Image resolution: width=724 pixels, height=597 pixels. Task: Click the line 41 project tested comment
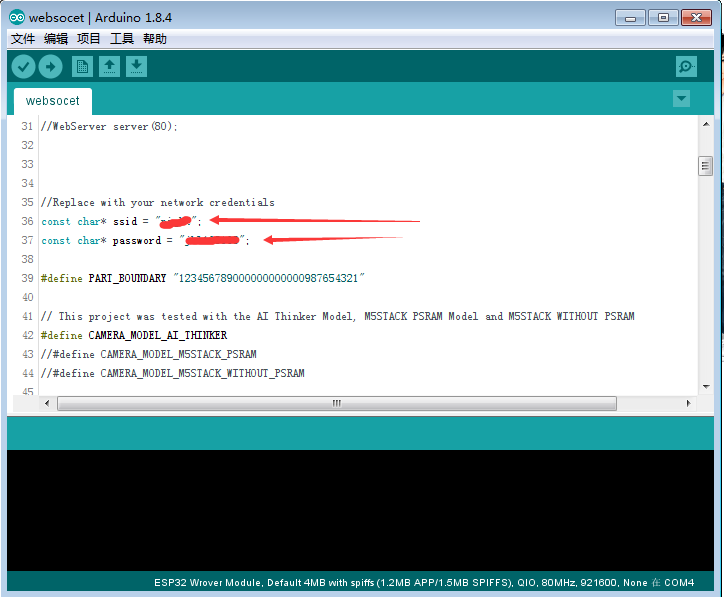pyautogui.click(x=338, y=316)
